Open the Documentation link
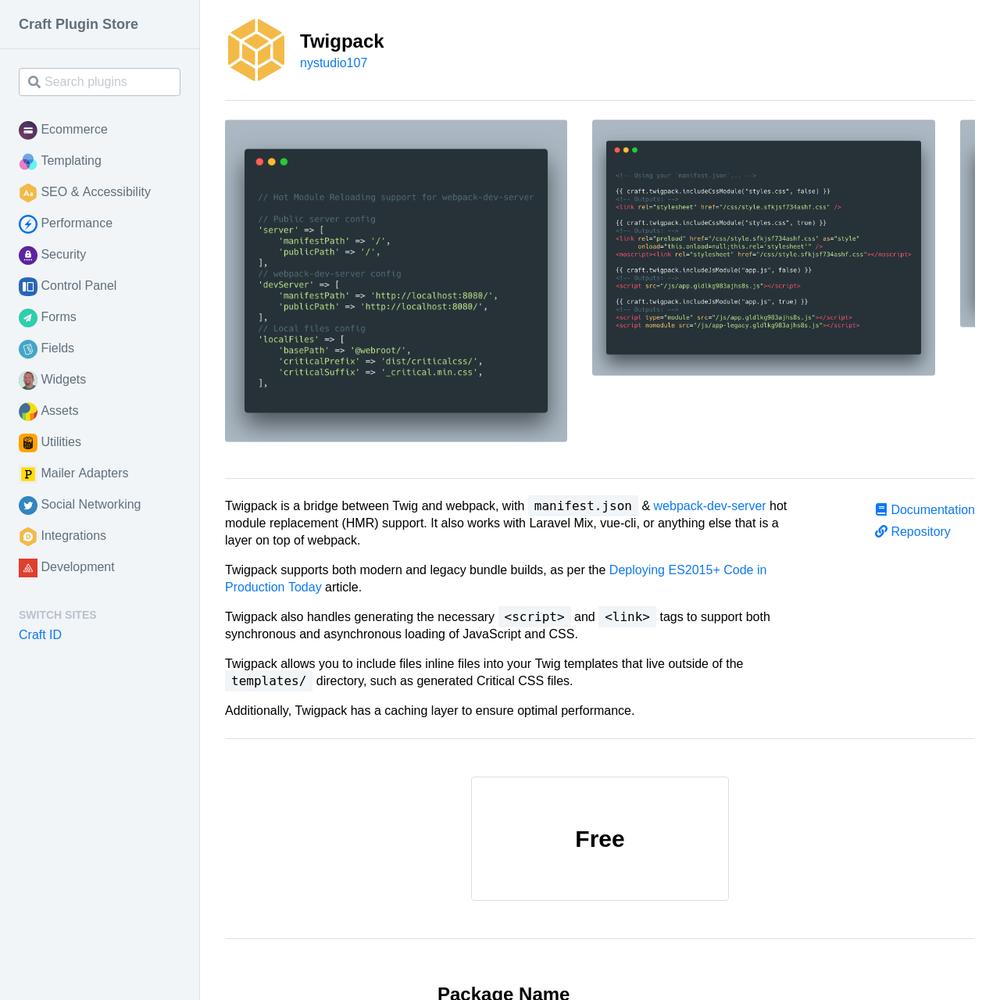The width and height of the screenshot is (1000, 1000). (x=932, y=510)
